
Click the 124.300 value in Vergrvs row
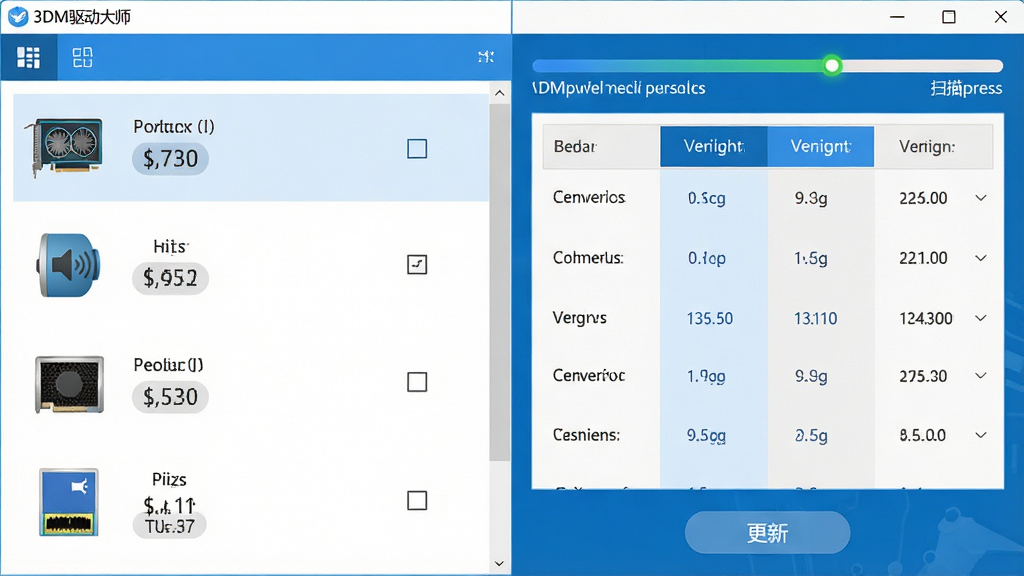point(926,319)
